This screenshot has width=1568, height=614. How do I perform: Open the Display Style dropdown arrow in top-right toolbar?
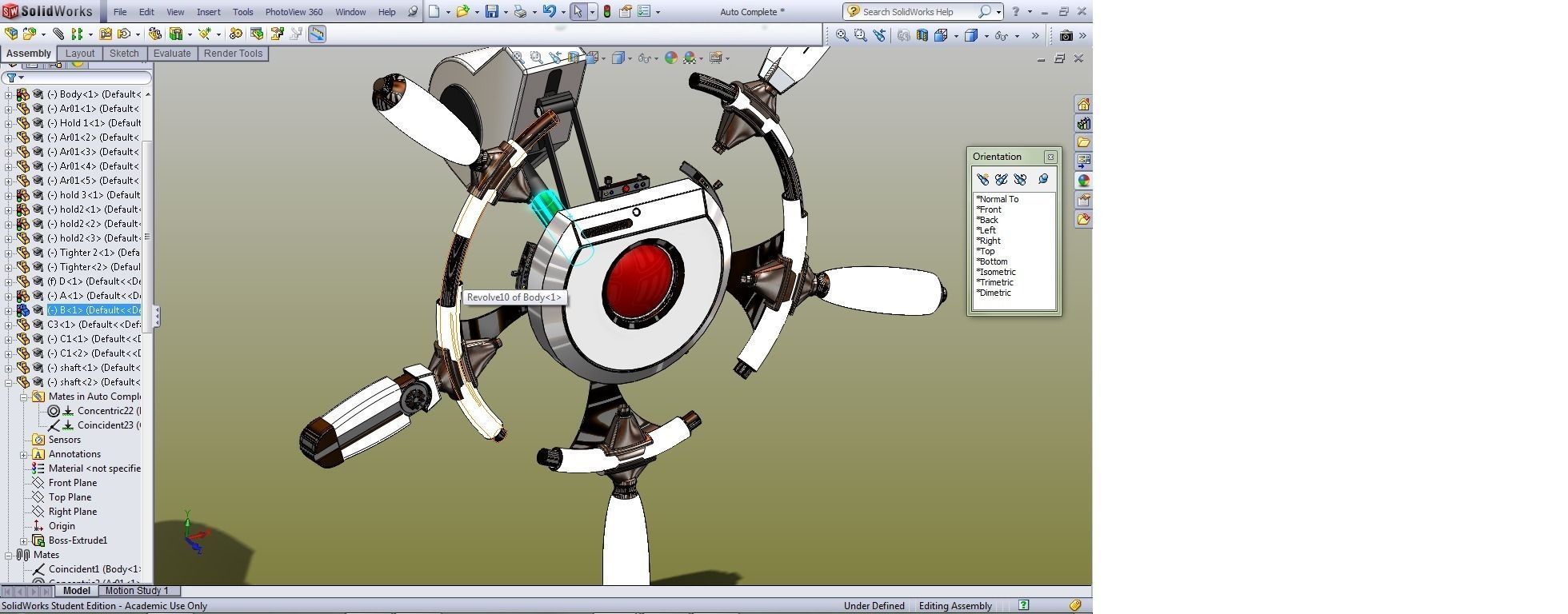(986, 36)
